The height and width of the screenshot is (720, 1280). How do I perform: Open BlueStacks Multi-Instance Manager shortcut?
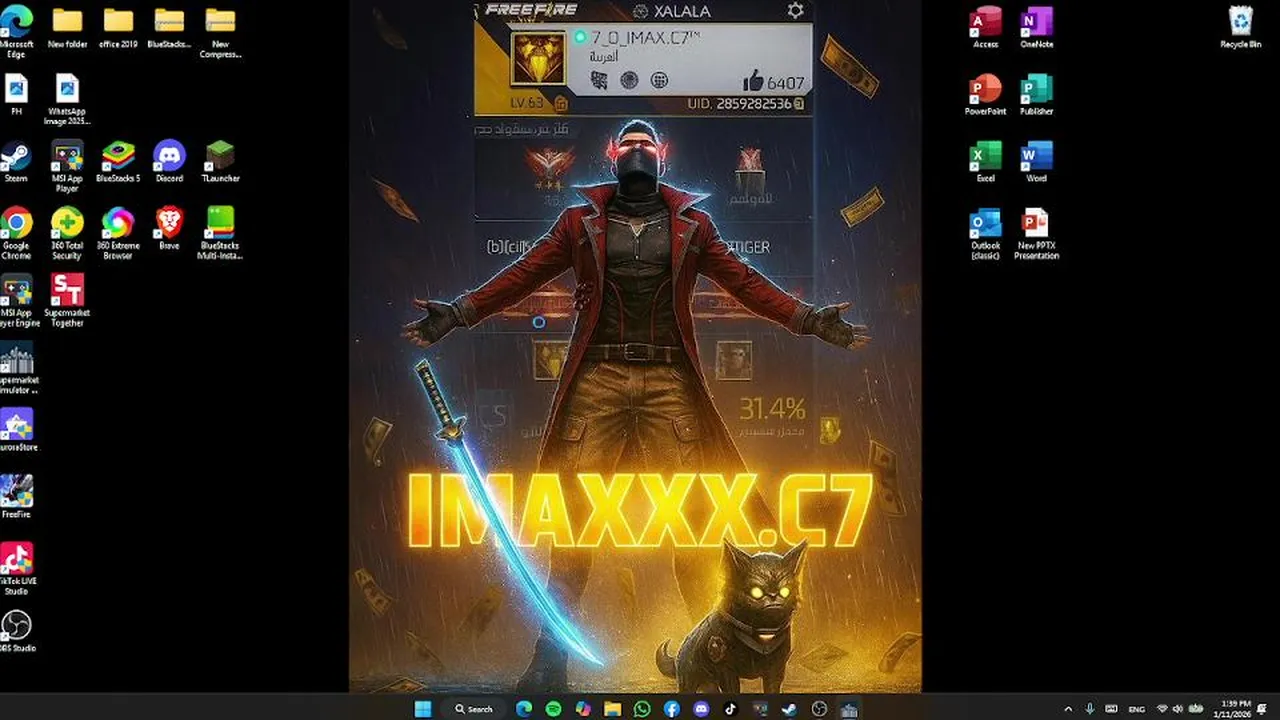pos(220,233)
